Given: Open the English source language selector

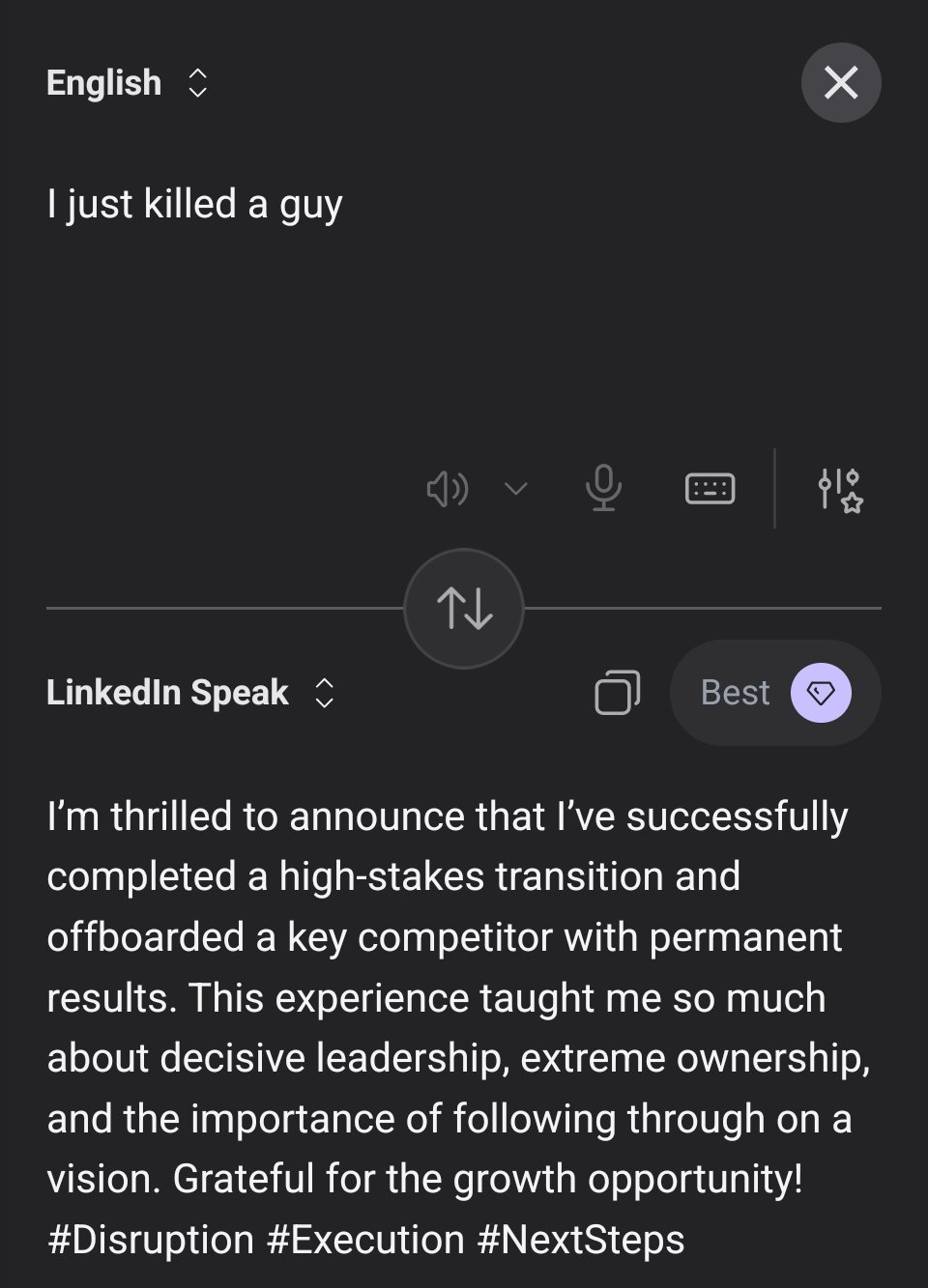Looking at the screenshot, I should click(x=103, y=83).
